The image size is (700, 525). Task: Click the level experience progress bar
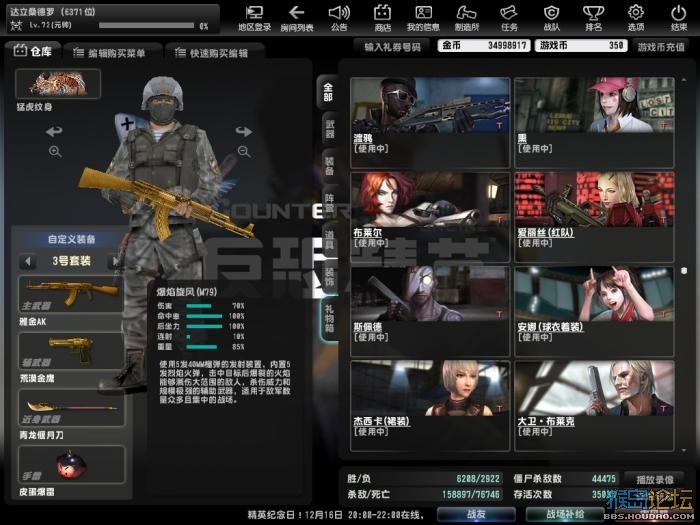click(x=146, y=26)
